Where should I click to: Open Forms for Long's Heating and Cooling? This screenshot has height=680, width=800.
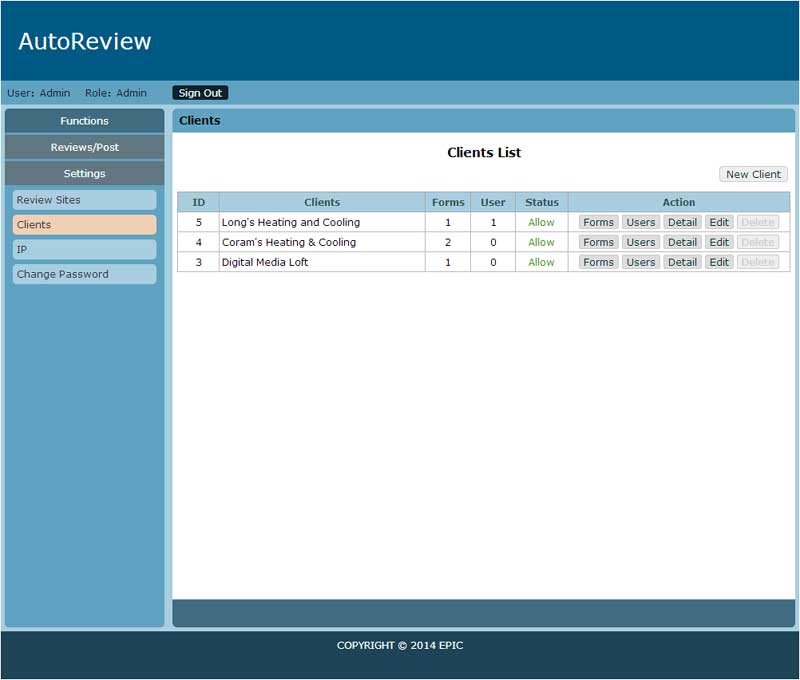click(598, 222)
